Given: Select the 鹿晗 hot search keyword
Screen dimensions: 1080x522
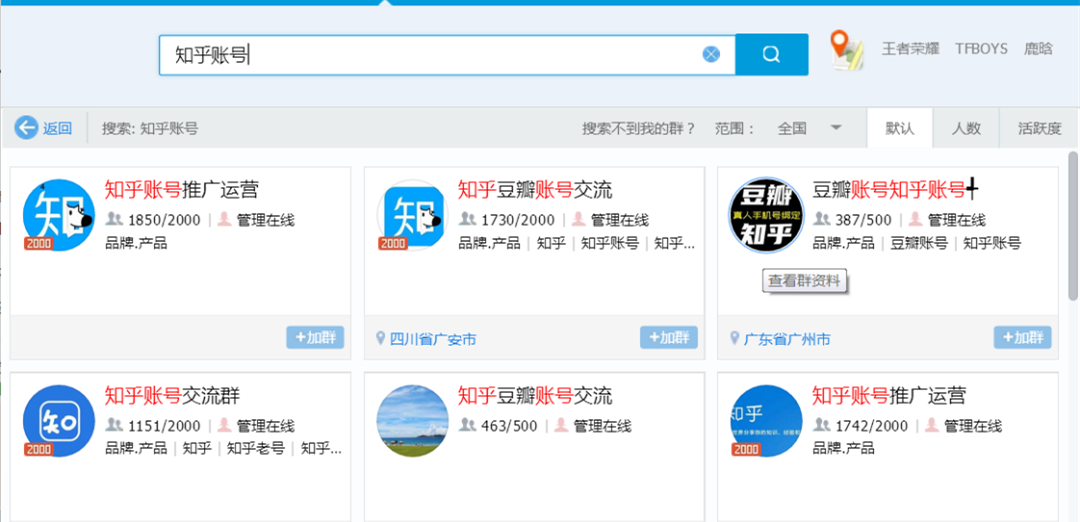Looking at the screenshot, I should coord(1038,49).
